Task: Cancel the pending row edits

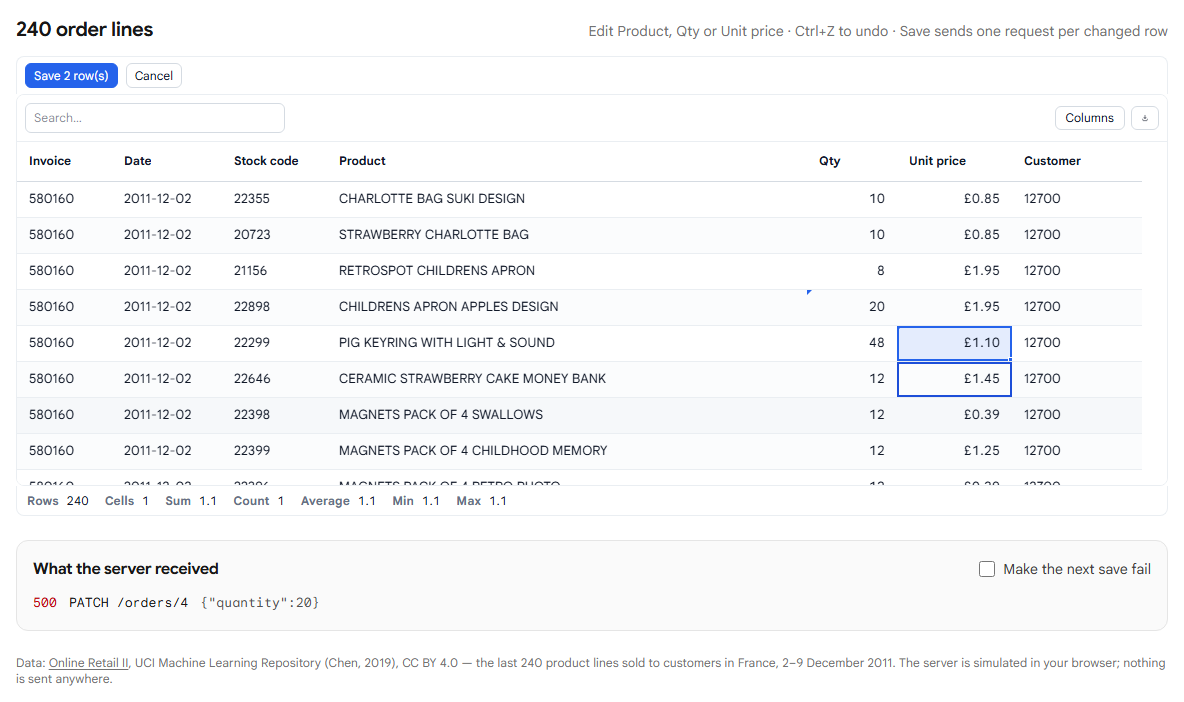Action: coord(154,75)
